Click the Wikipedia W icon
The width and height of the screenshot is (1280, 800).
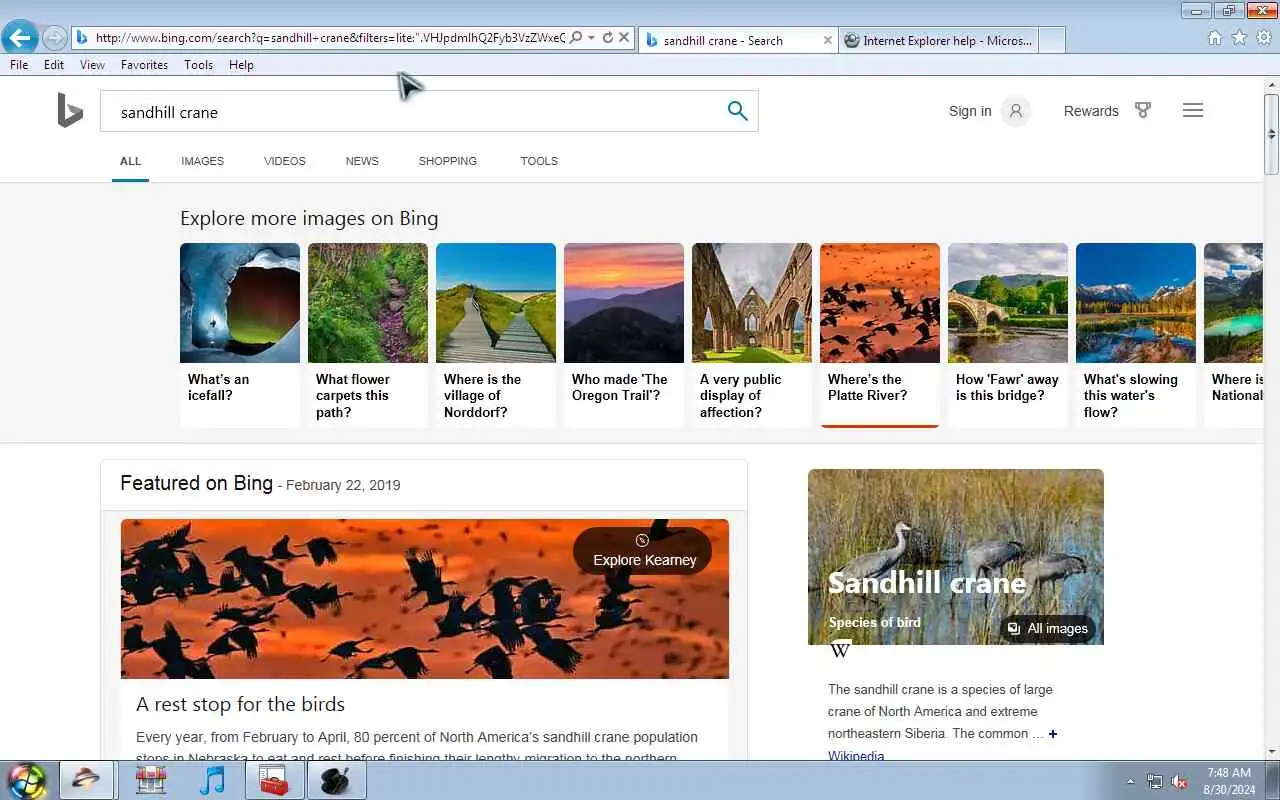840,650
